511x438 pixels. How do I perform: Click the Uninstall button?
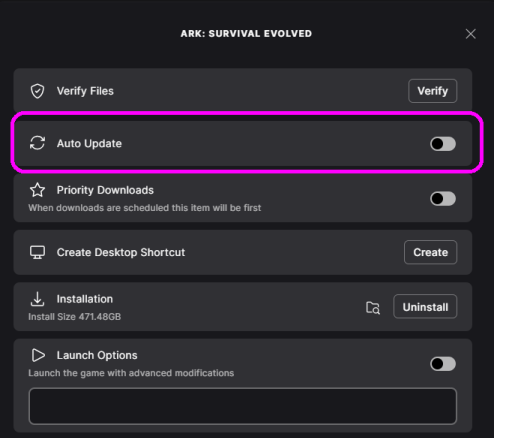425,307
